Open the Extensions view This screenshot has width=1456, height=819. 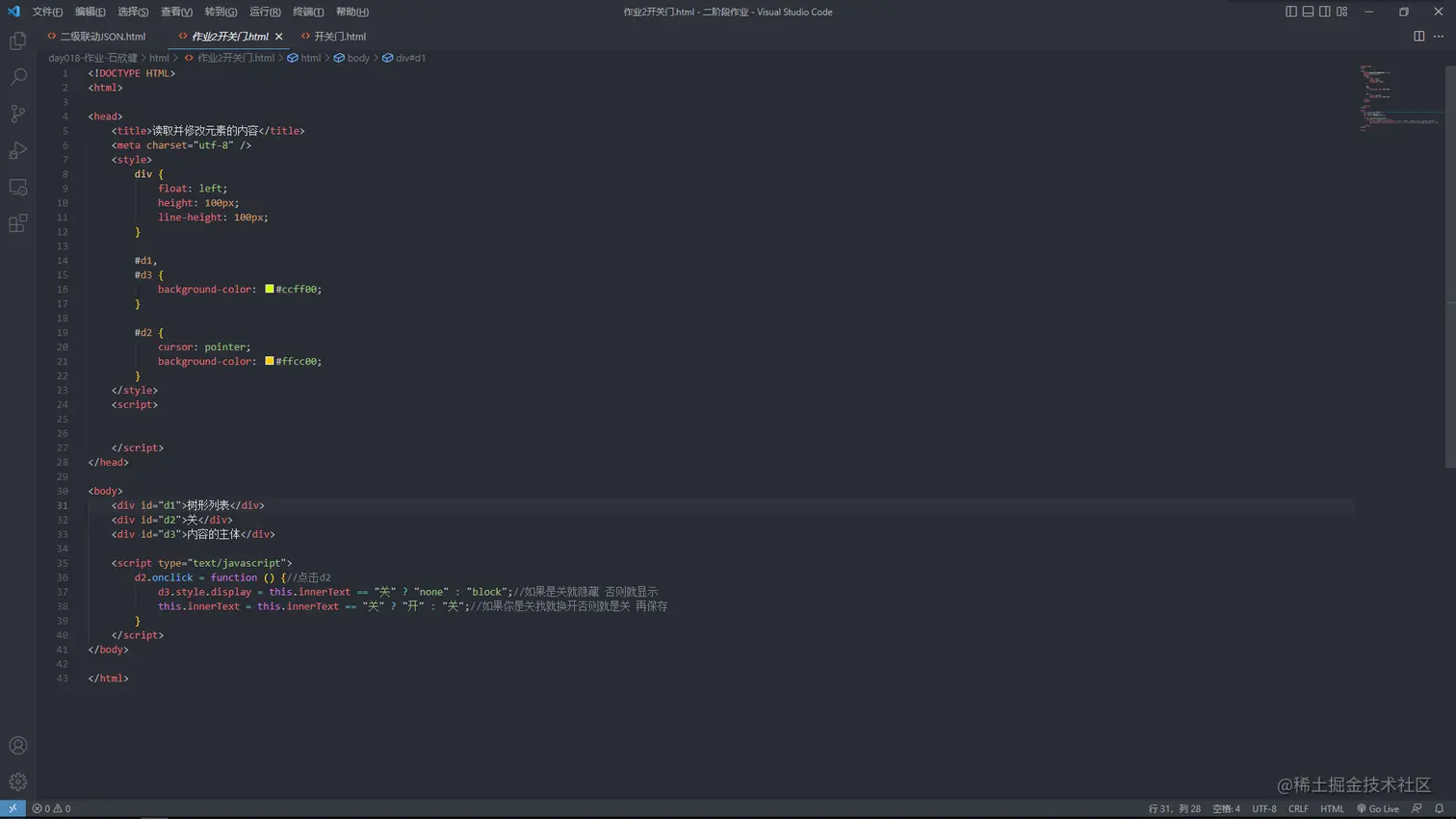(18, 223)
